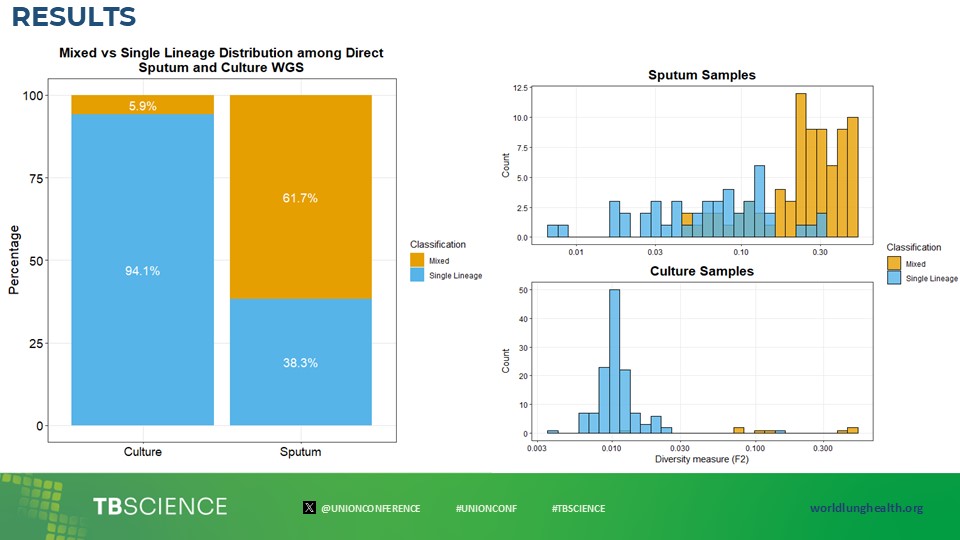Click the Mixed swatch in bar chart legend
The image size is (960, 540).
pyautogui.click(x=417, y=260)
